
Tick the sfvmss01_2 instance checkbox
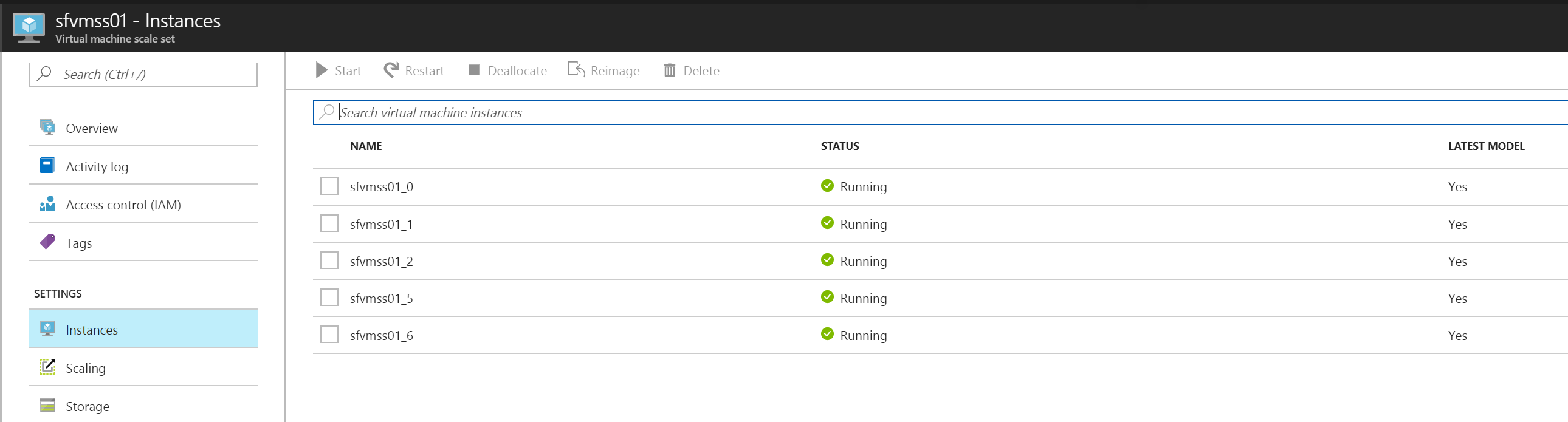329,261
